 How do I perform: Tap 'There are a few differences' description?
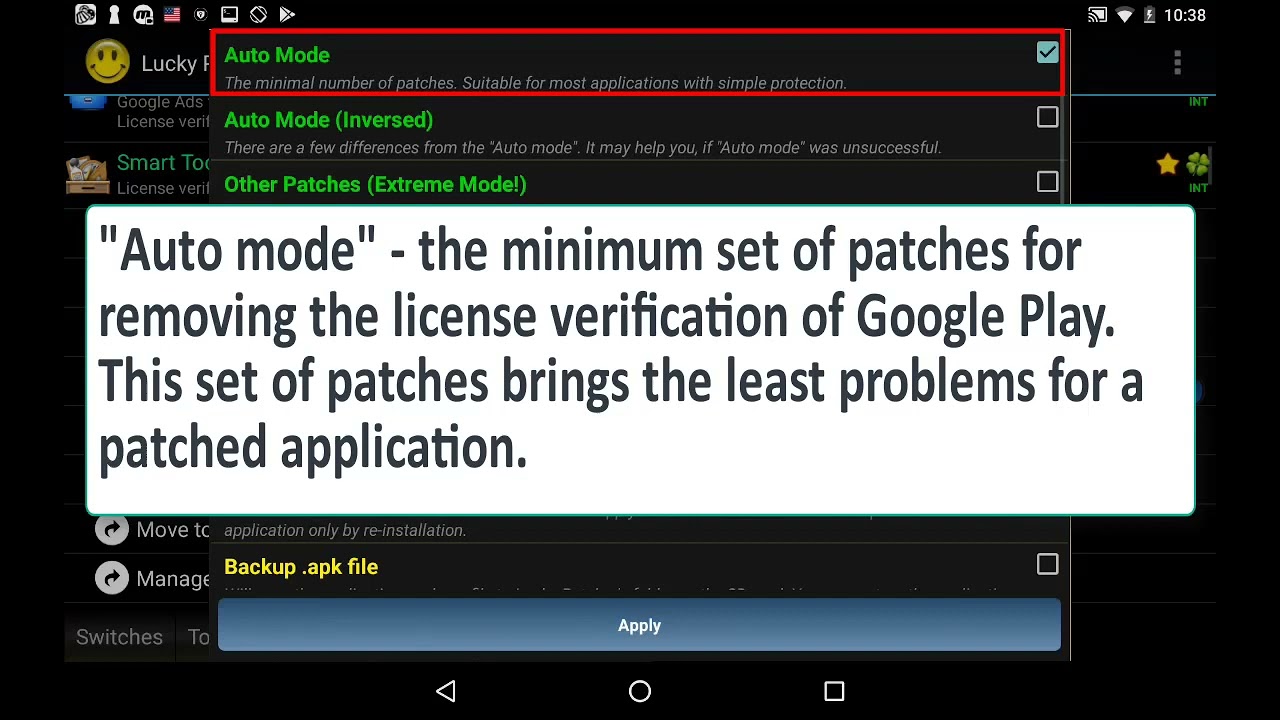(x=583, y=148)
